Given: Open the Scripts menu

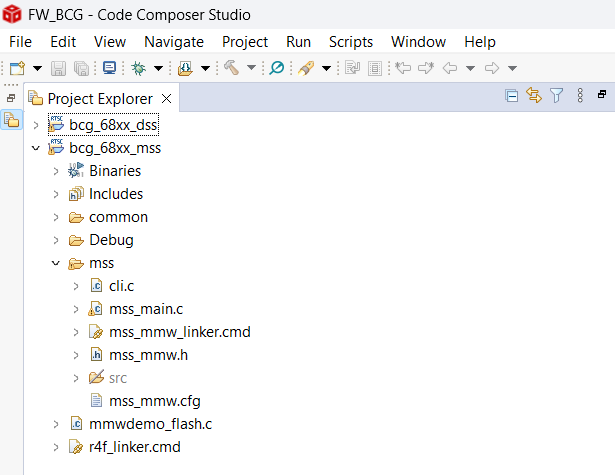Looking at the screenshot, I should click(351, 42).
